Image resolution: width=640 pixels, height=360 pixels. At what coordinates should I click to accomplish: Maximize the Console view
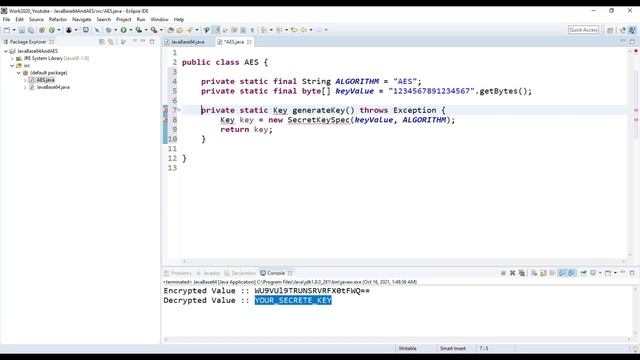pyautogui.click(x=632, y=273)
